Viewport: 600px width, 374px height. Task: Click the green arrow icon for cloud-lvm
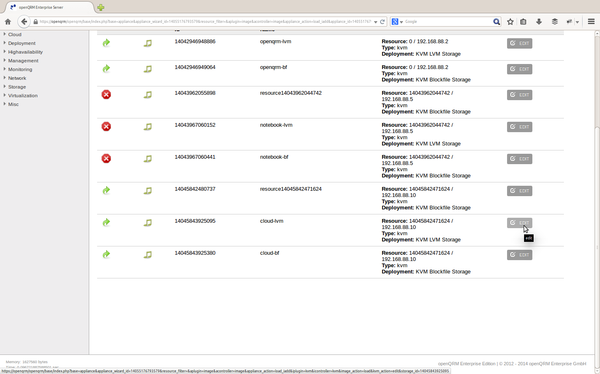[106, 222]
